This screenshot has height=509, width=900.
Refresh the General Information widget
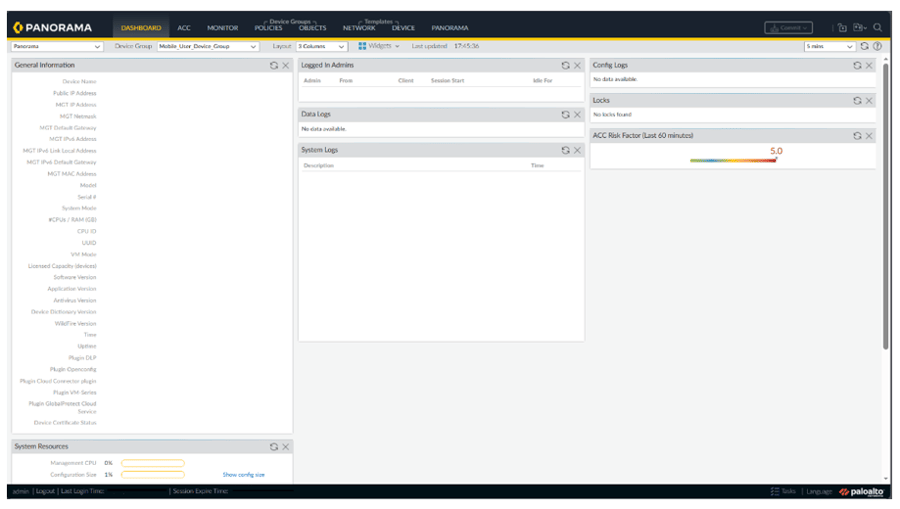[274, 65]
